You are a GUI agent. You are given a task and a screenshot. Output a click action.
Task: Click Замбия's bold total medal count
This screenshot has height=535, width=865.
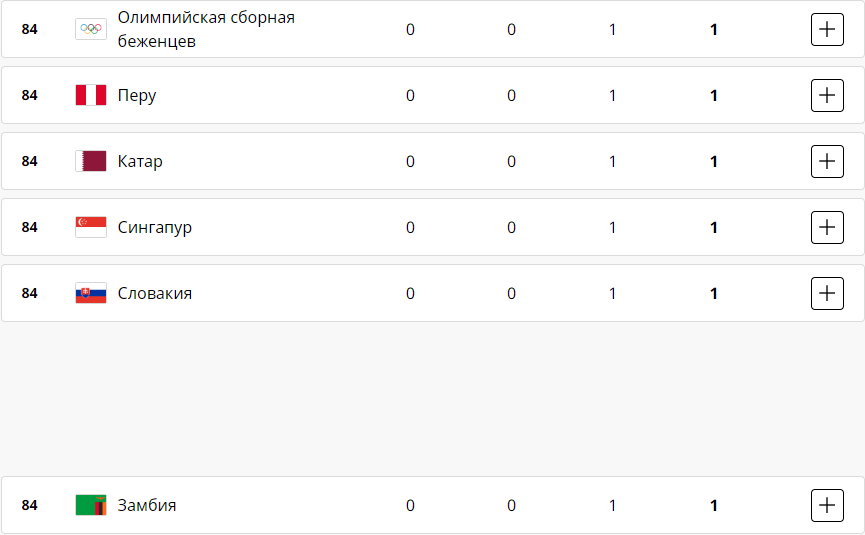714,506
